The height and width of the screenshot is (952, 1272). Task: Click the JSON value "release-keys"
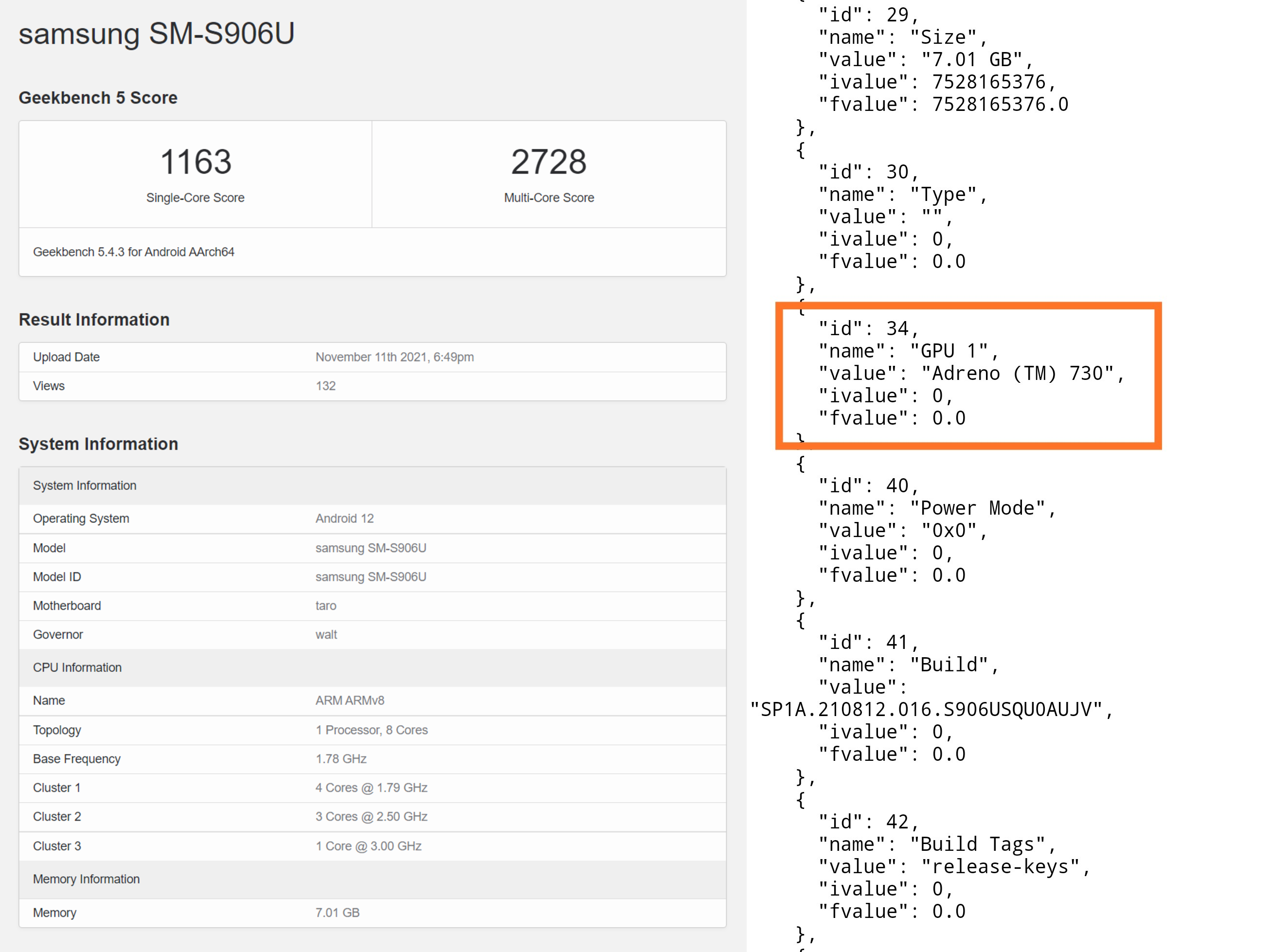(x=1000, y=866)
